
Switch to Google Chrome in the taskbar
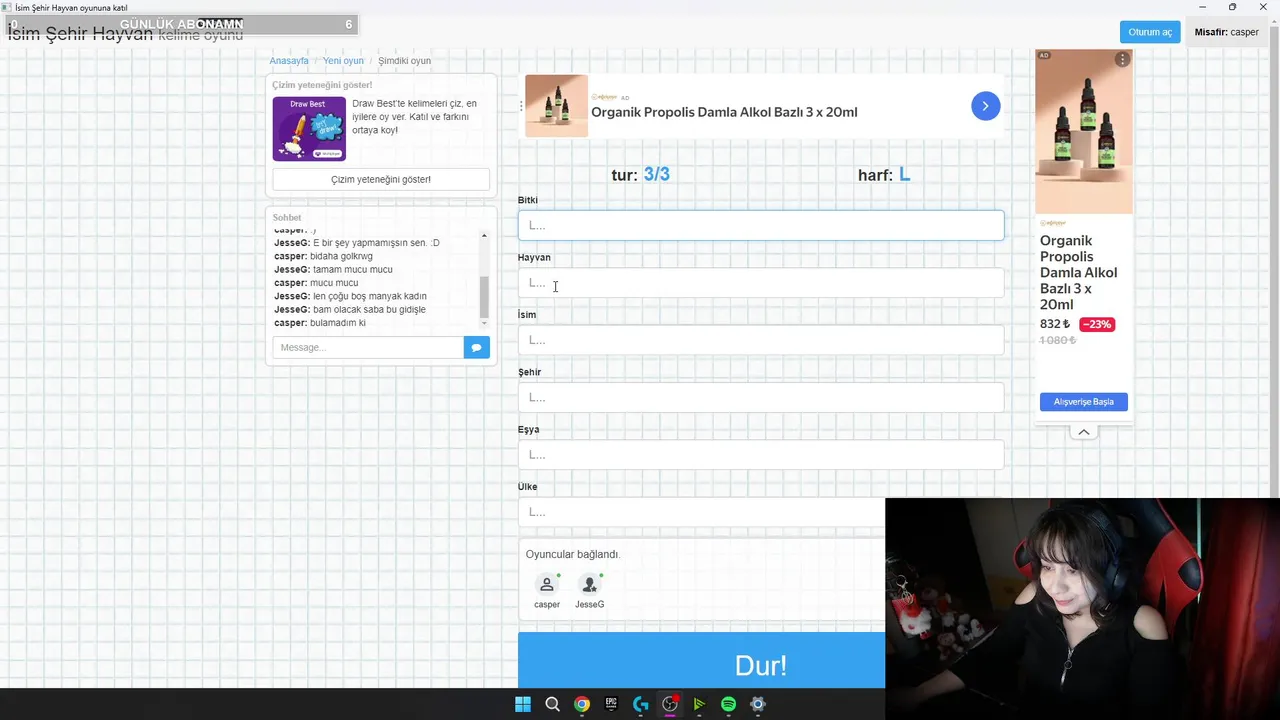tap(581, 704)
